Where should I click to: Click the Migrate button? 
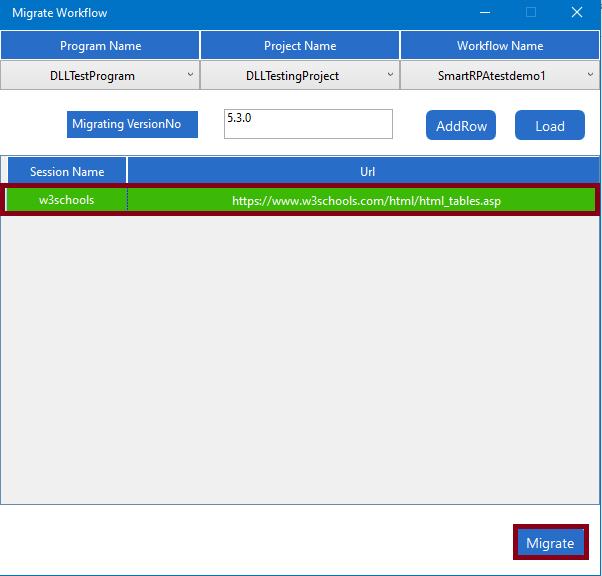pos(550,543)
